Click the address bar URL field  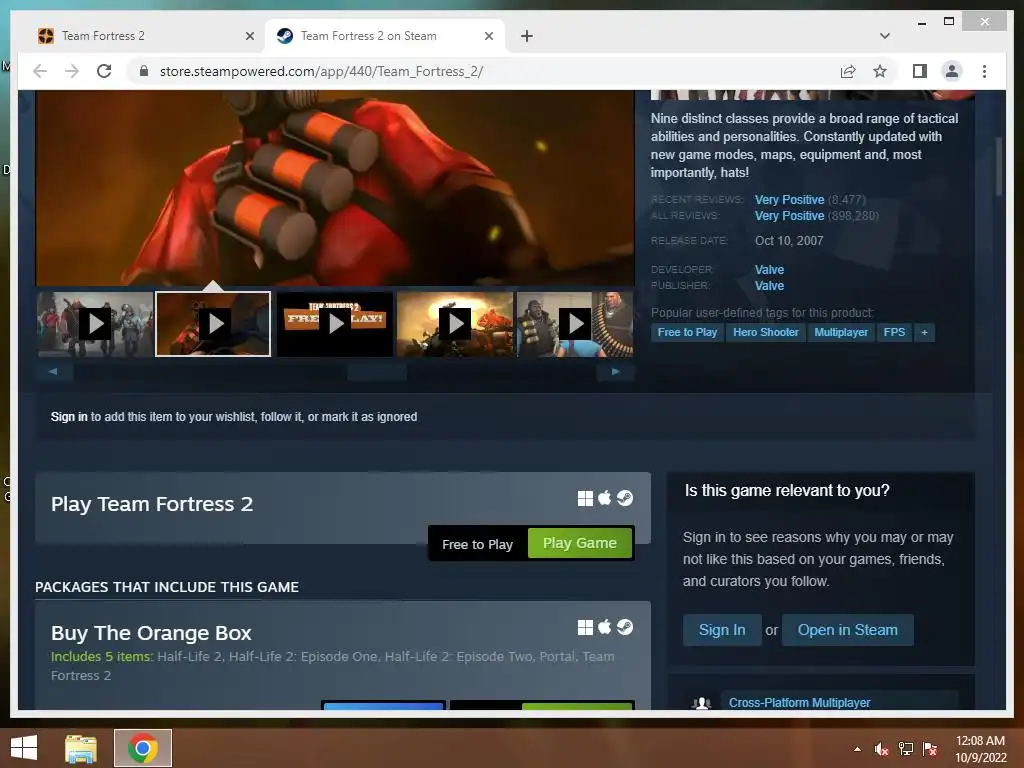483,71
